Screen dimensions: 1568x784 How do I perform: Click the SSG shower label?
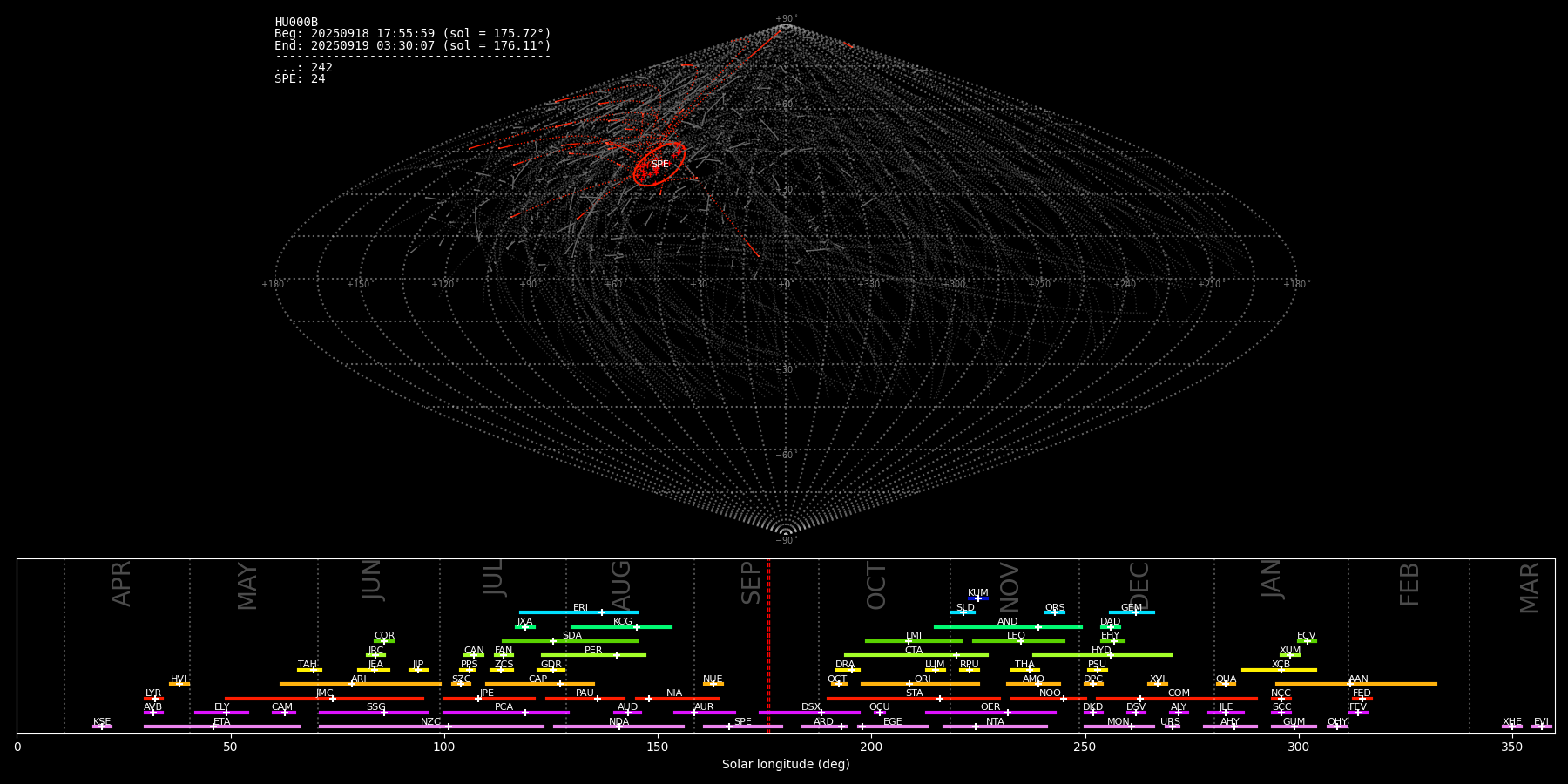[375, 707]
